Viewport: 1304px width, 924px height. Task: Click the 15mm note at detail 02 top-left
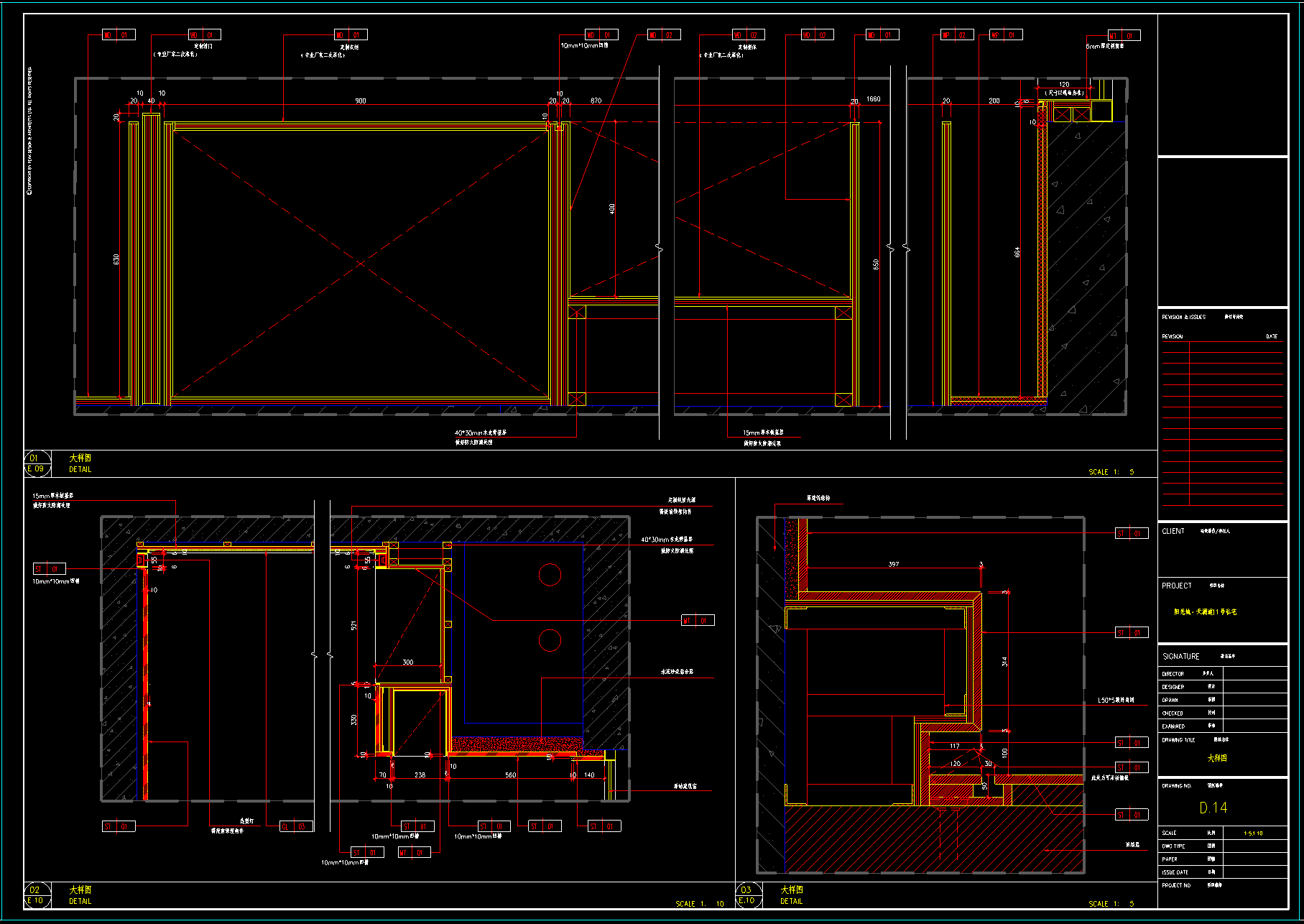52,496
